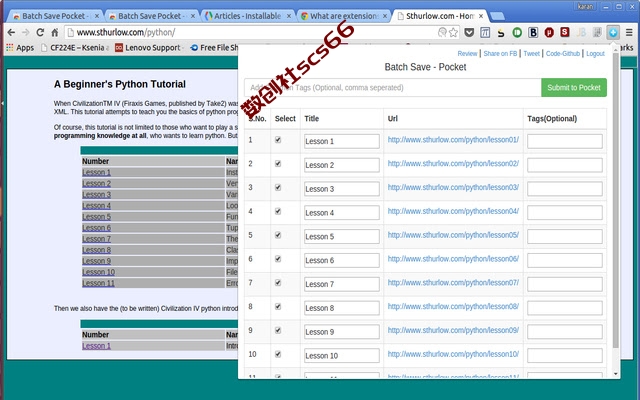
Task: Open the Lenovo Support bookmark
Action: click(148, 48)
